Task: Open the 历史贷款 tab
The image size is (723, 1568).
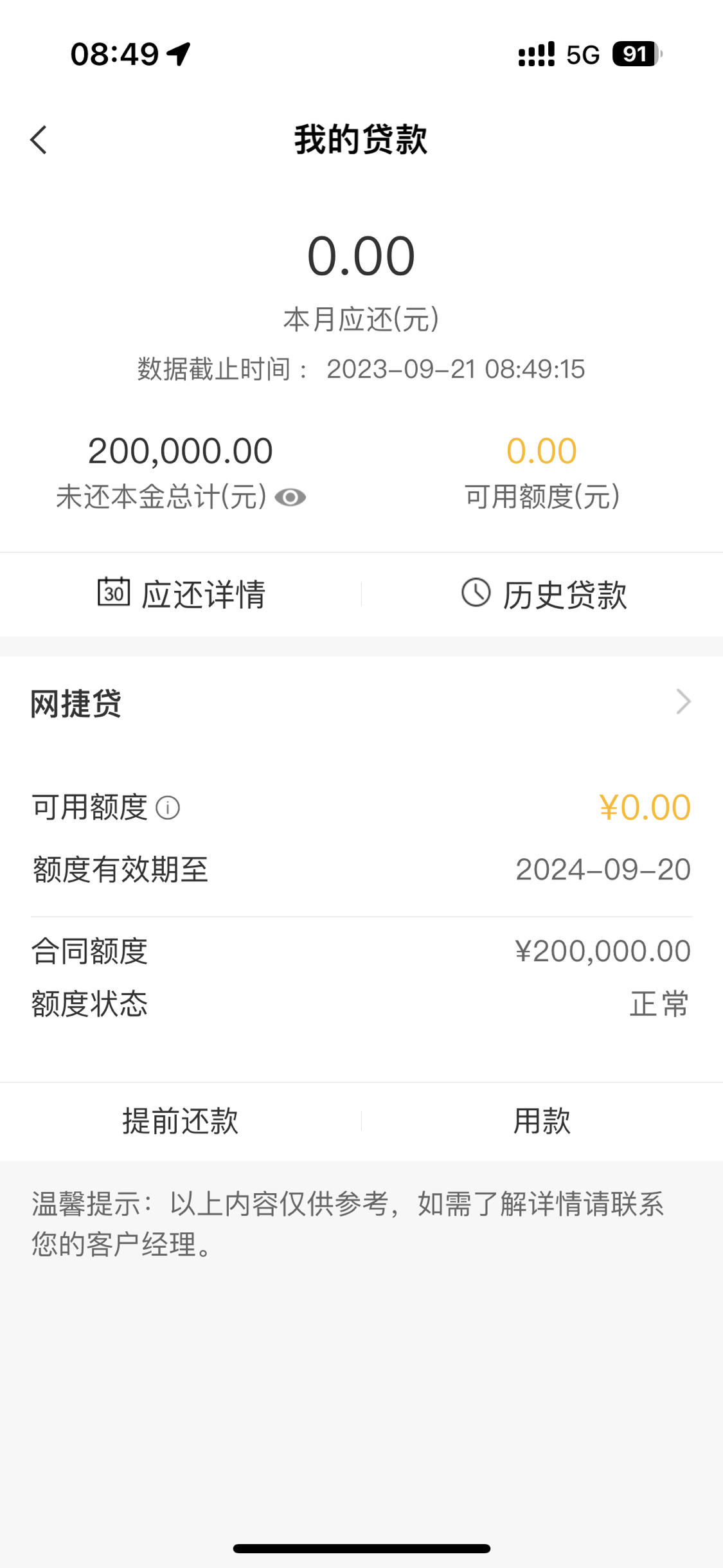Action: [542, 594]
